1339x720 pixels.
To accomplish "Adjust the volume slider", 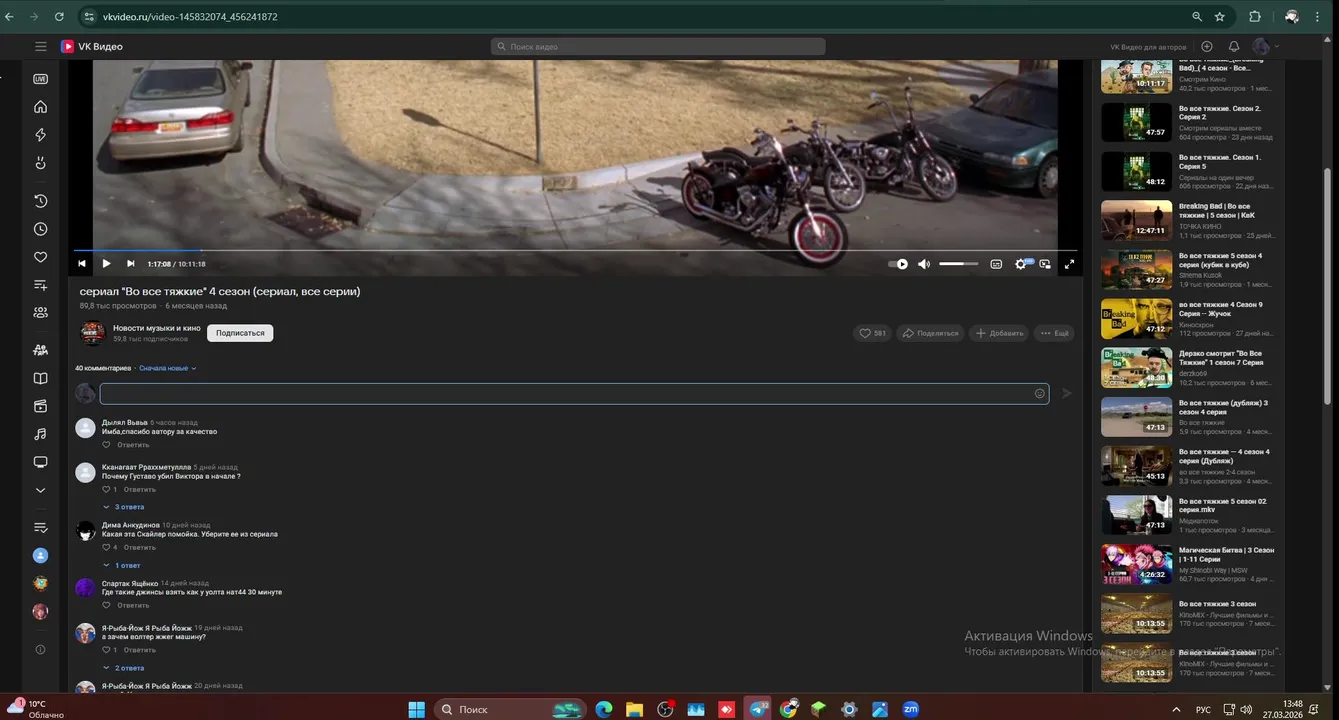I will click(958, 264).
